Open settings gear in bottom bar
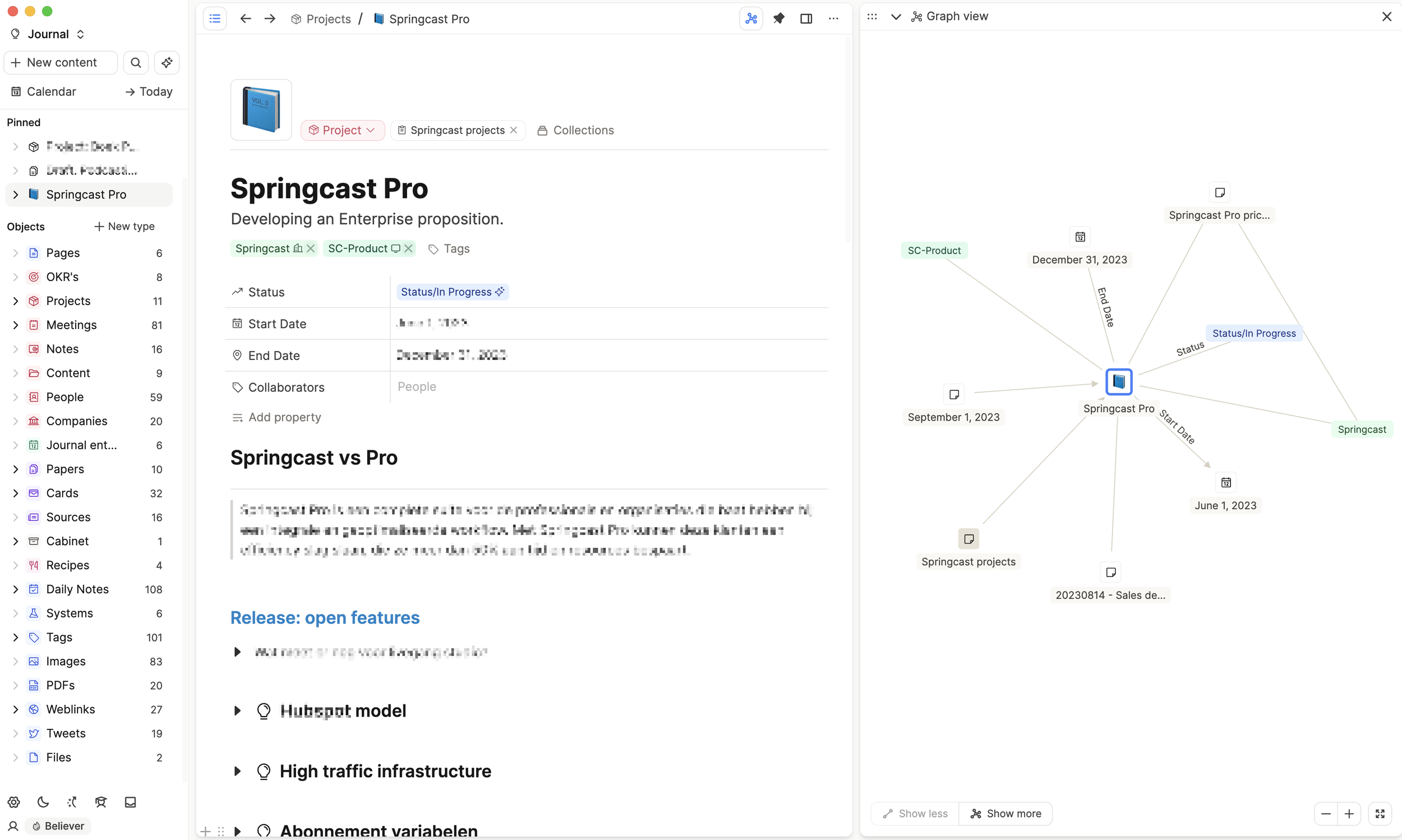The image size is (1402, 840). click(x=14, y=801)
